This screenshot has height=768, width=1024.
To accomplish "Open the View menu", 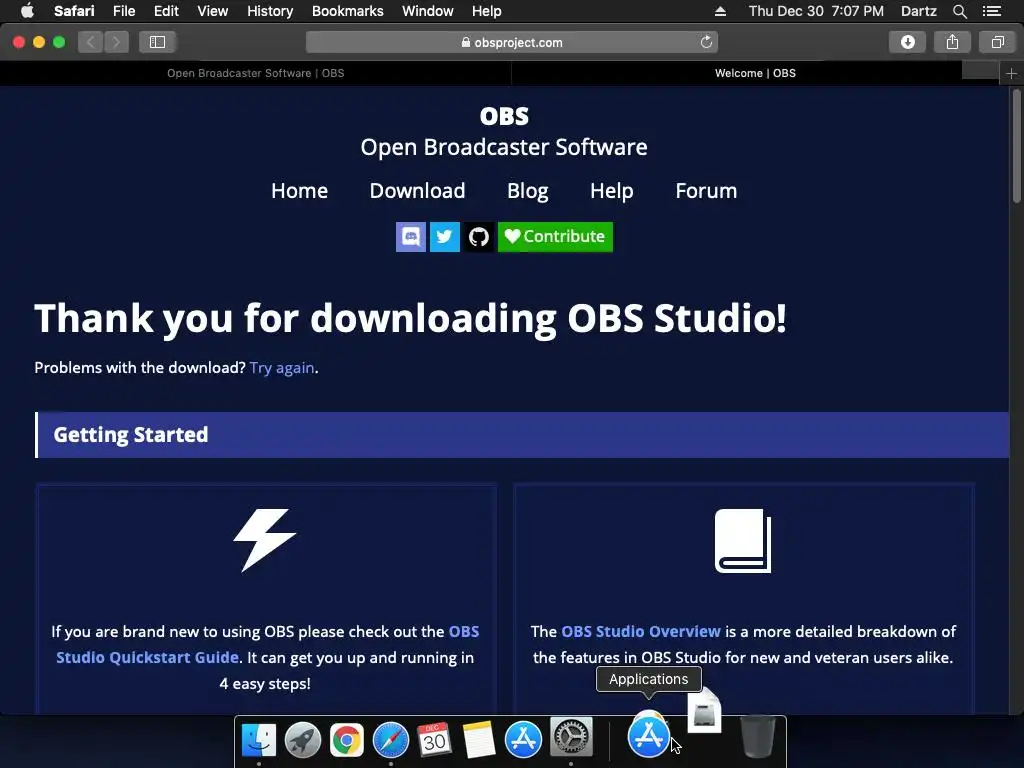I will pyautogui.click(x=213, y=11).
